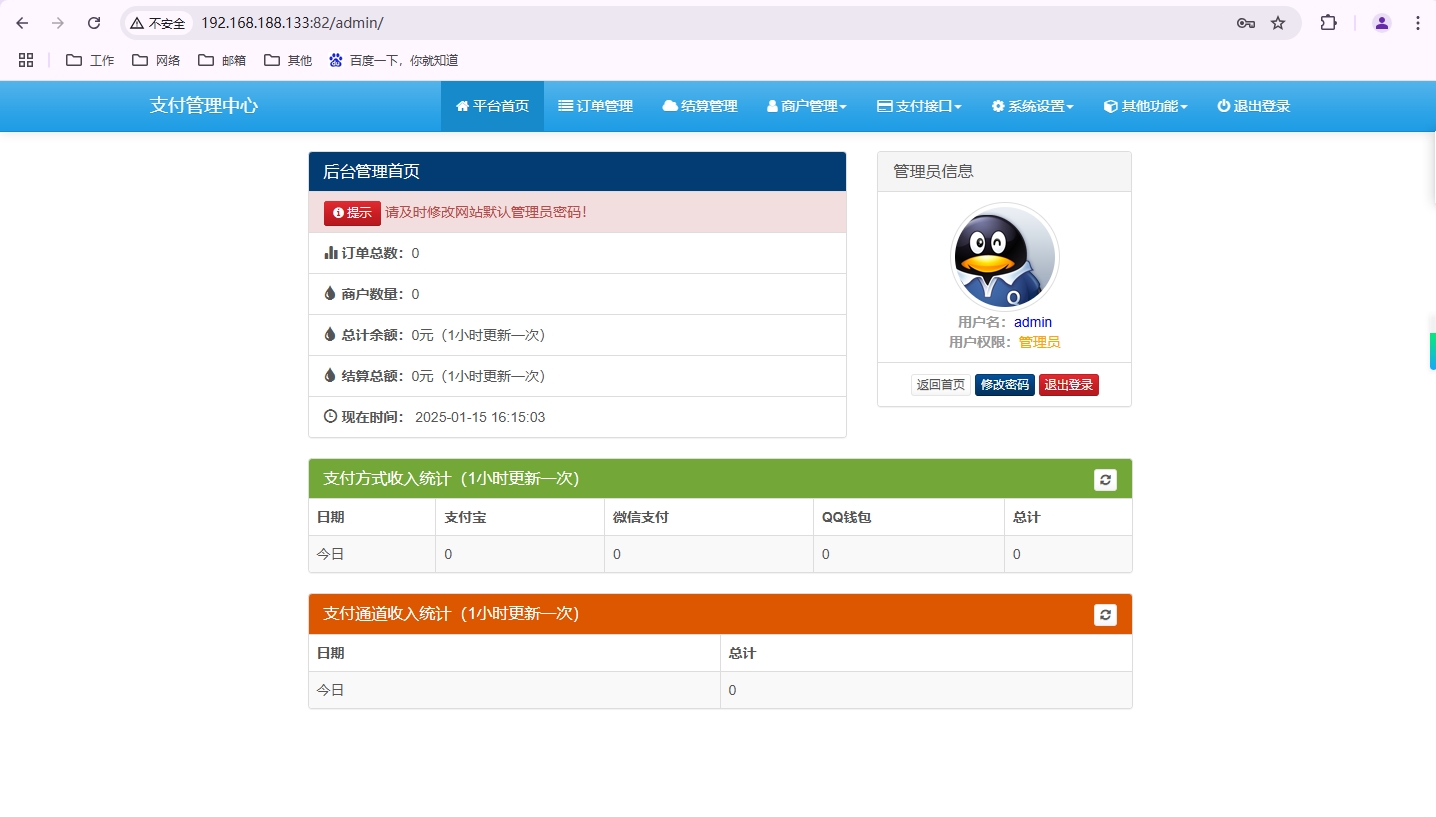Click the 退出登录 red button in admin panel
Screen dimensions: 1436x817
point(1068,384)
